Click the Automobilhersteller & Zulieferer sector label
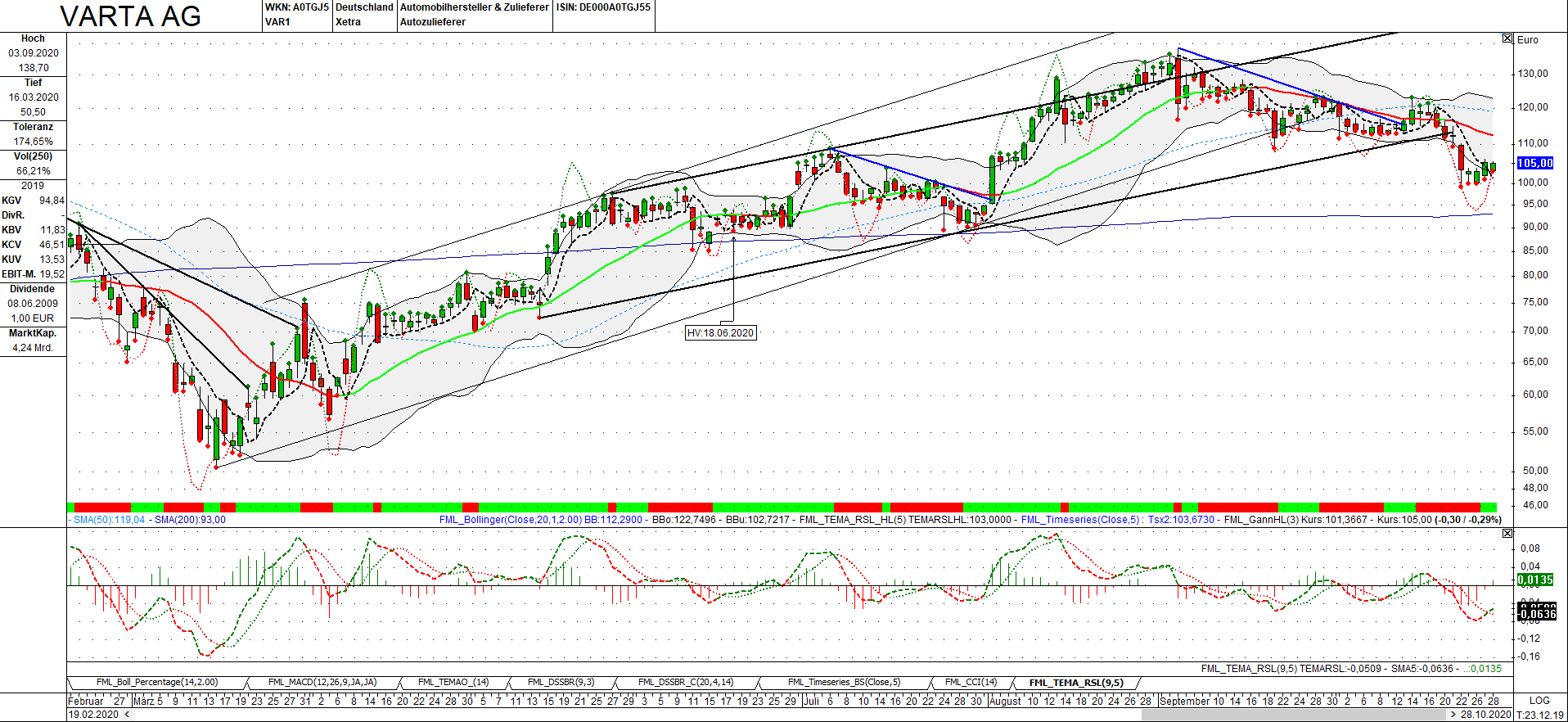1568x722 pixels. [x=475, y=7]
